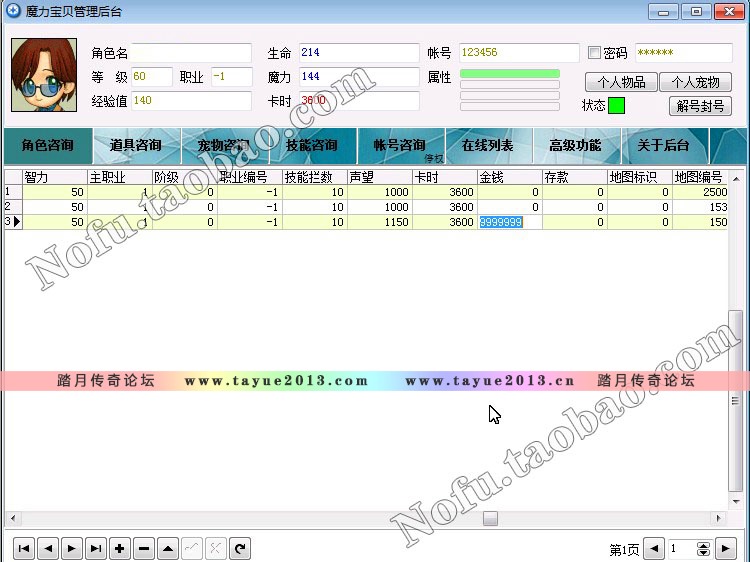Viewport: 750px width, 562px height.
Task: Click the 个人宠物 button
Action: (695, 82)
